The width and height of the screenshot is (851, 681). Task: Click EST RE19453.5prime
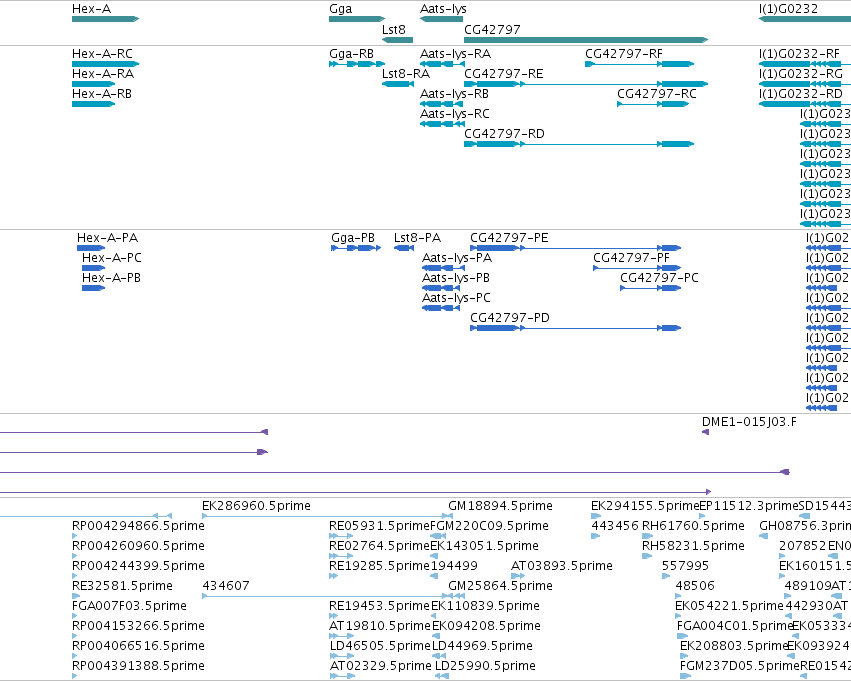(x=334, y=616)
